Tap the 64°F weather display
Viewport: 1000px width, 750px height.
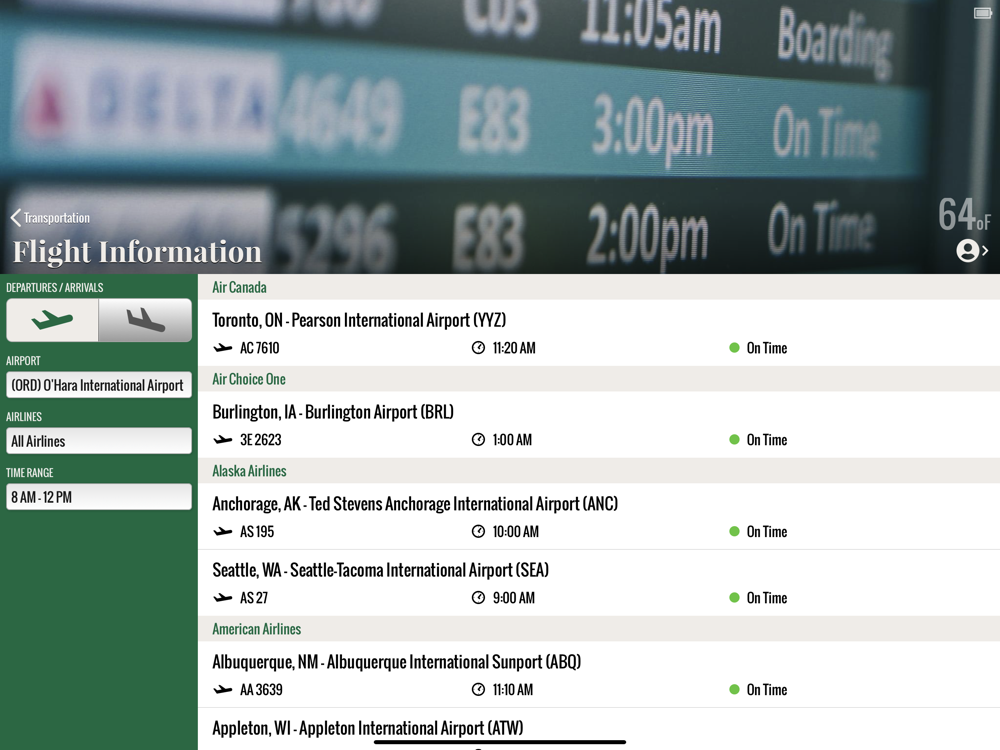(964, 215)
